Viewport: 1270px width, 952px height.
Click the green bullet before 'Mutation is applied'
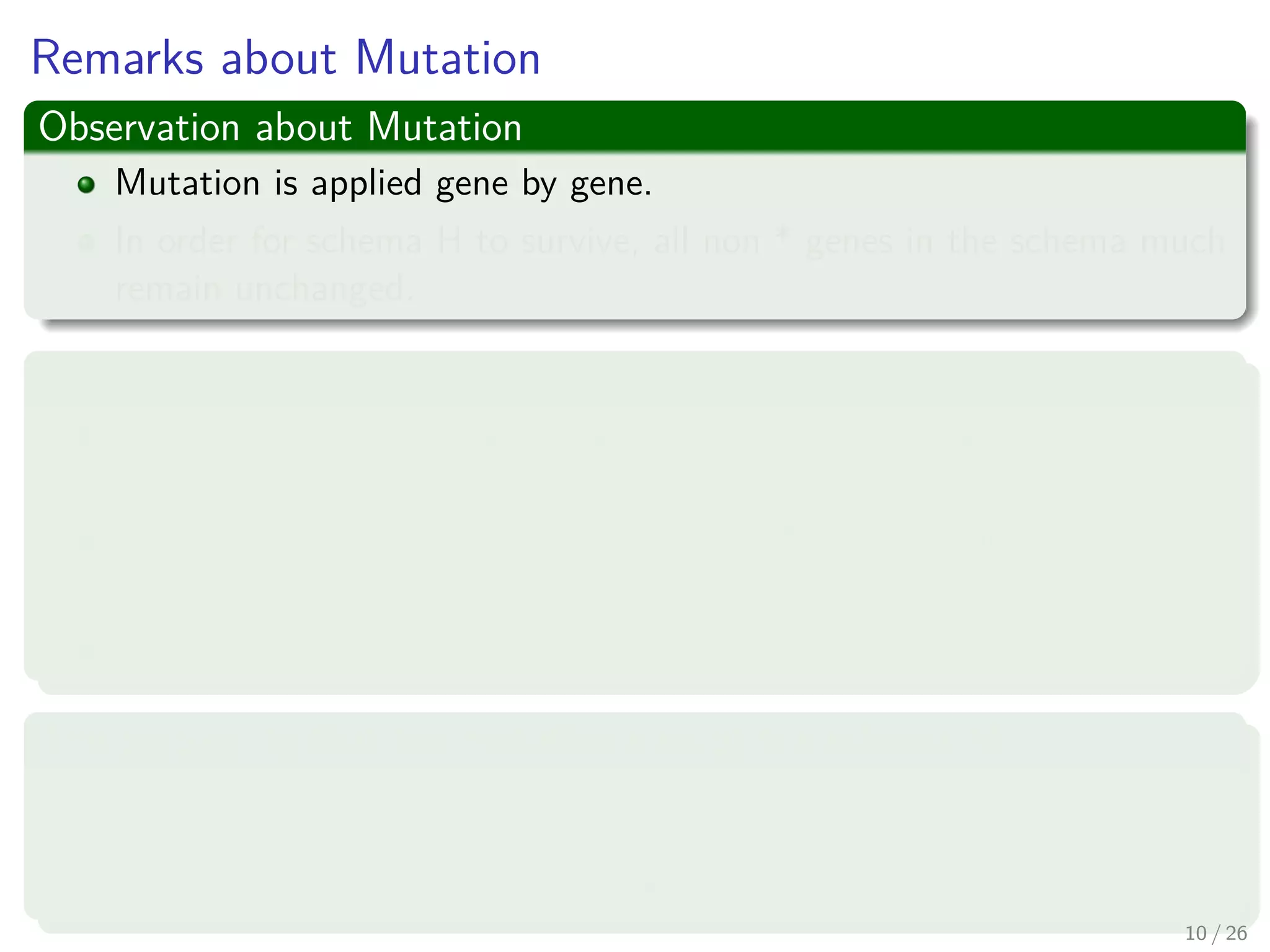pos(86,185)
